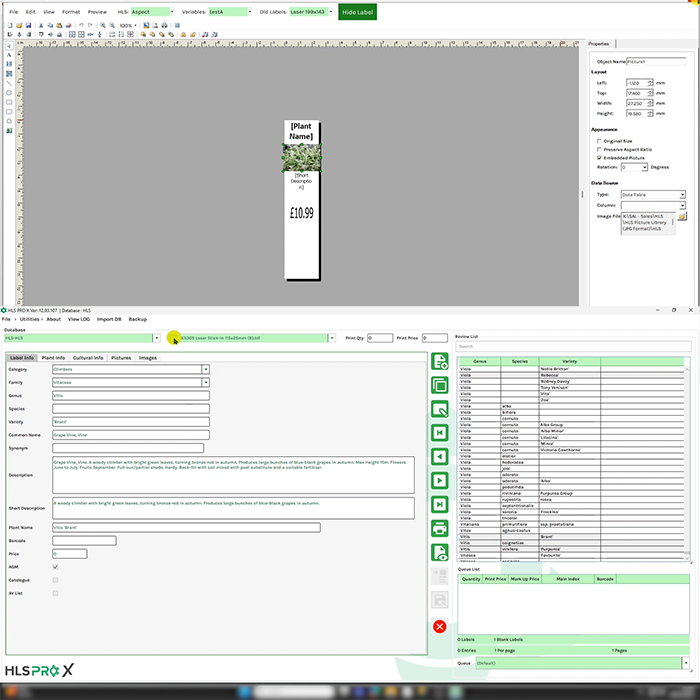Browse for image file with folder icon
This screenshot has height=700, width=700.
click(x=682, y=217)
